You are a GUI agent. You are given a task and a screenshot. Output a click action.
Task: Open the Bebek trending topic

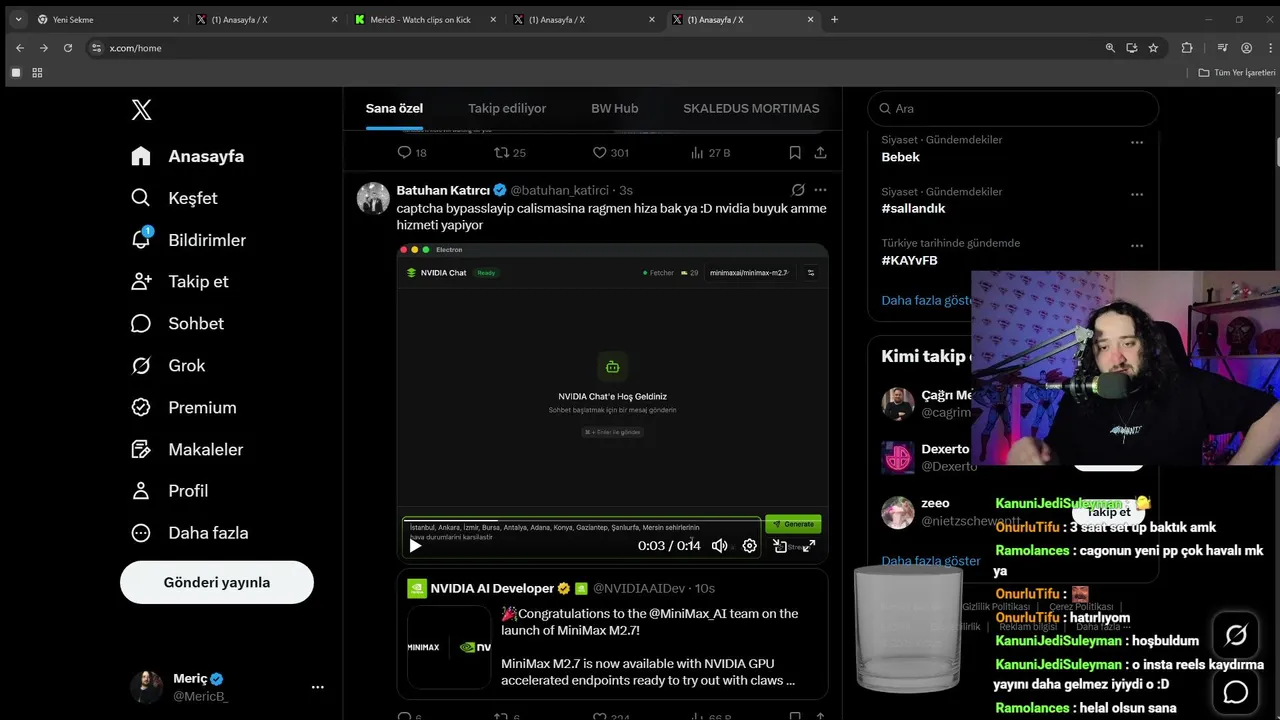pyautogui.click(x=900, y=157)
